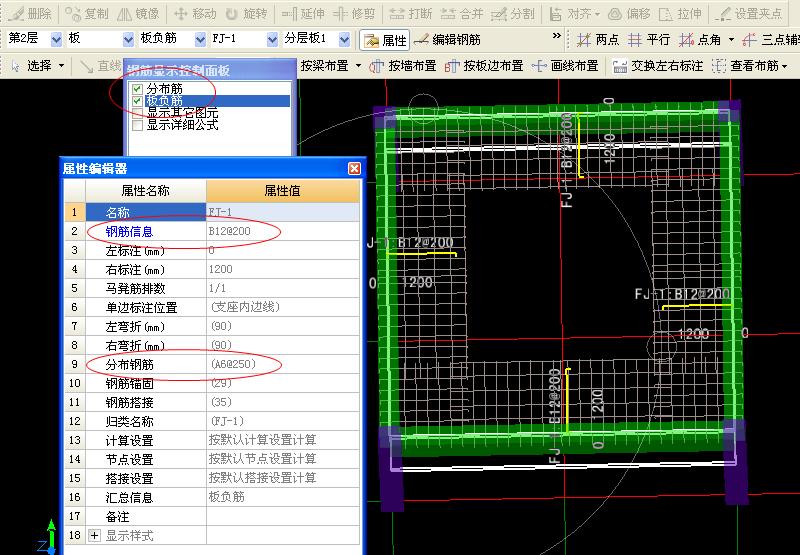The image size is (800, 555).
Task: Open the 板负筋 dropdown
Action: coord(201,39)
